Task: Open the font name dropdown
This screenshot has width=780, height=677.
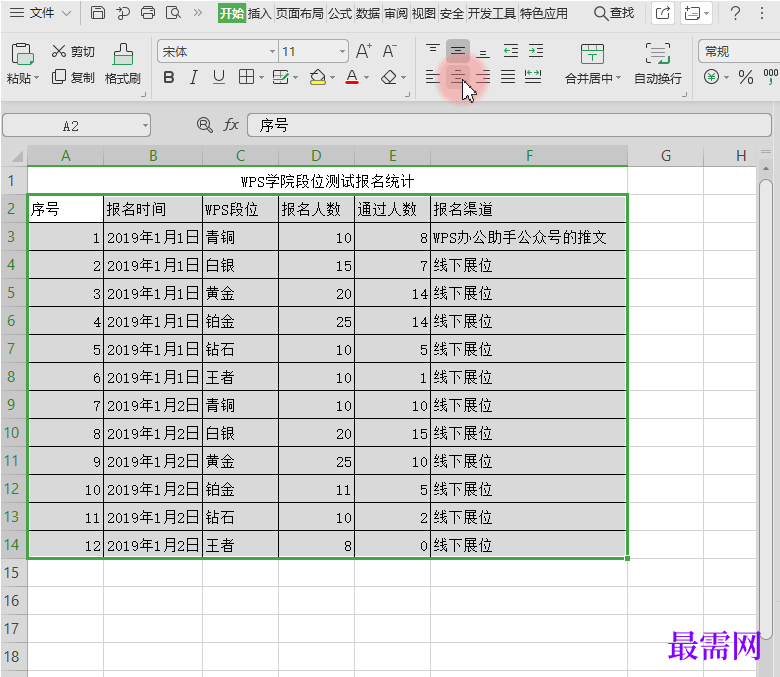Action: coord(272,51)
